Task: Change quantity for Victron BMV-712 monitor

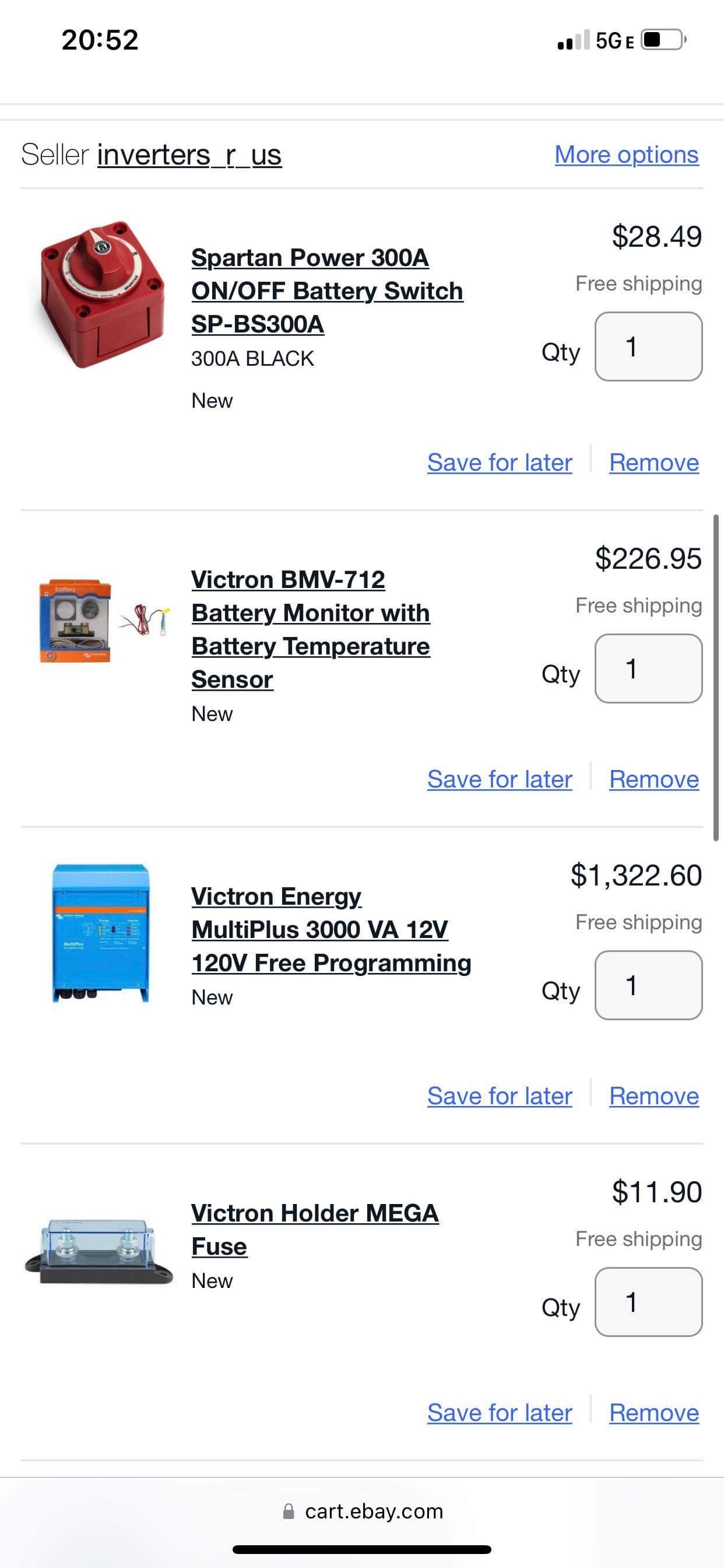Action: coord(648,668)
